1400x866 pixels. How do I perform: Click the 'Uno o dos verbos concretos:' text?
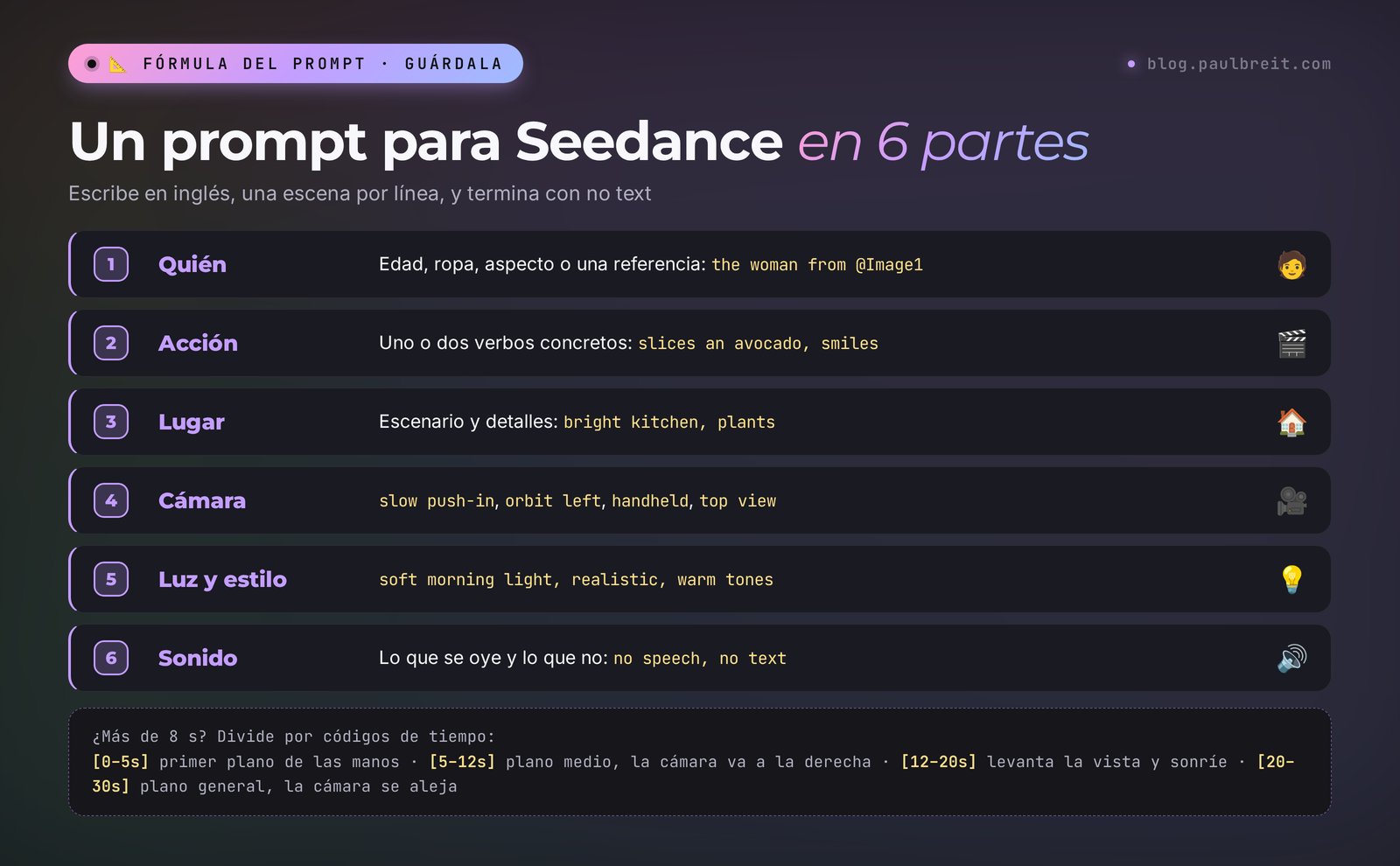pos(506,343)
